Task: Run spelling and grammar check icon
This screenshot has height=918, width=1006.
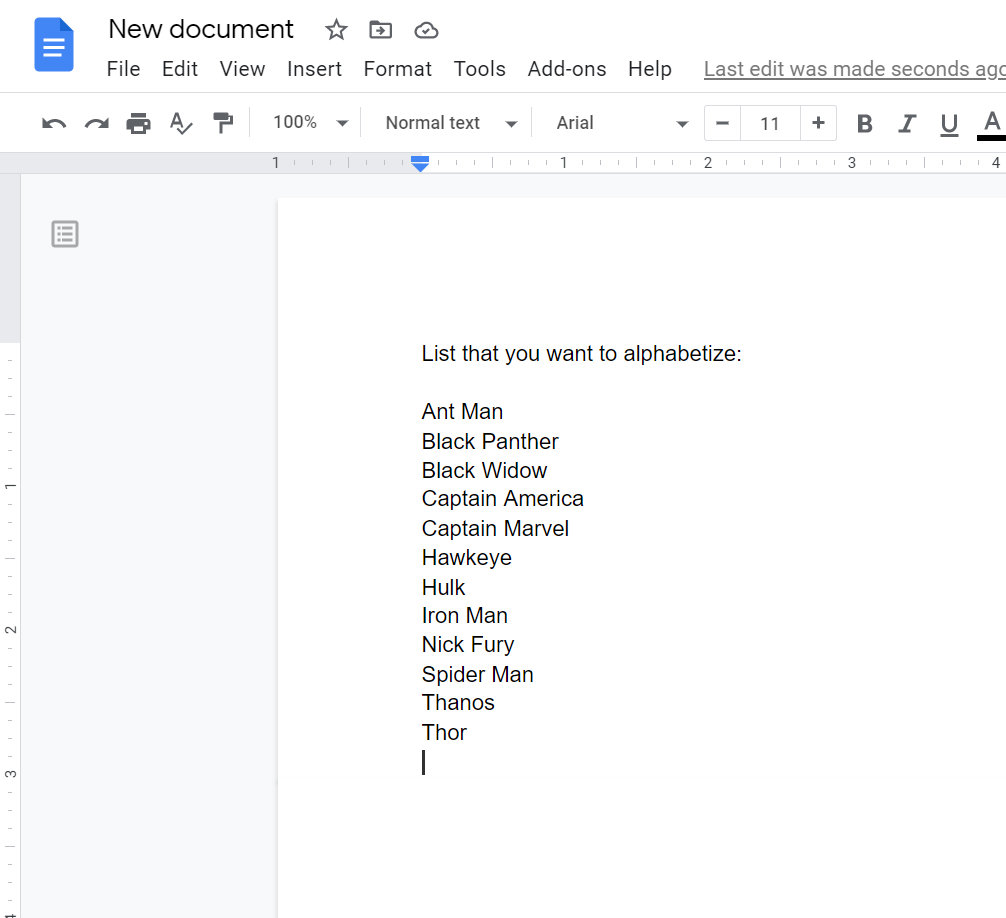Action: (x=180, y=123)
